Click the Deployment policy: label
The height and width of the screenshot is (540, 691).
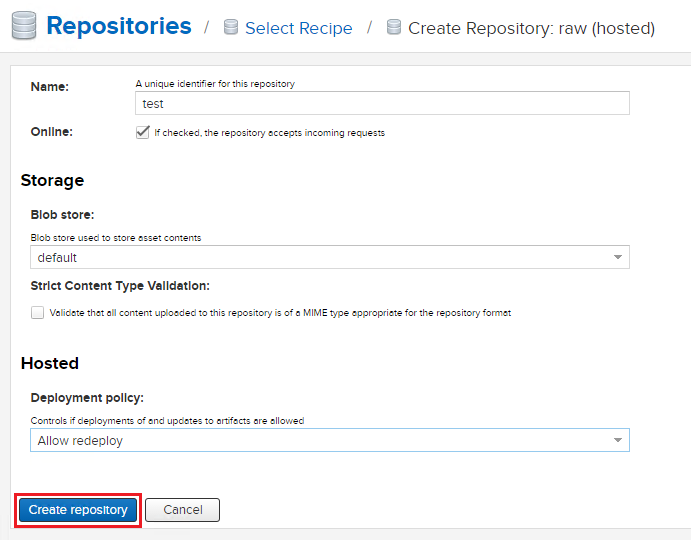(87, 398)
